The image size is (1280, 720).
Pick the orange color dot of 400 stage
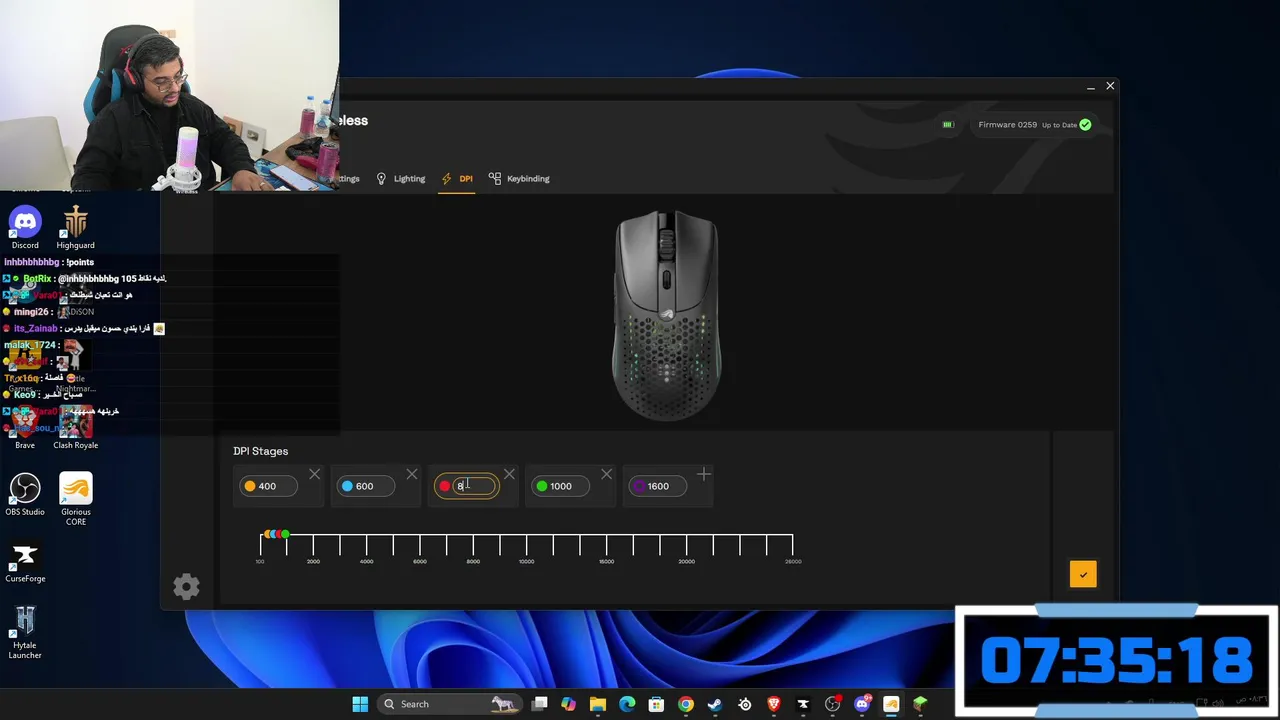(250, 486)
